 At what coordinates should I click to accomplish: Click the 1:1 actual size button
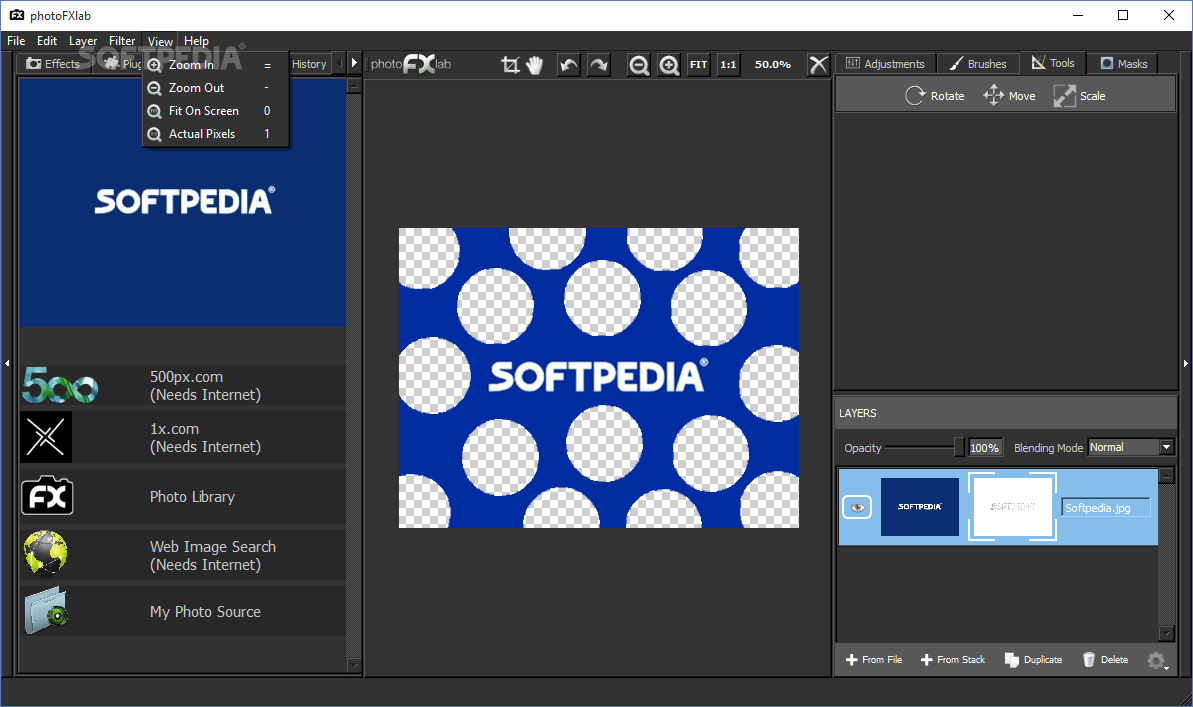[728, 65]
